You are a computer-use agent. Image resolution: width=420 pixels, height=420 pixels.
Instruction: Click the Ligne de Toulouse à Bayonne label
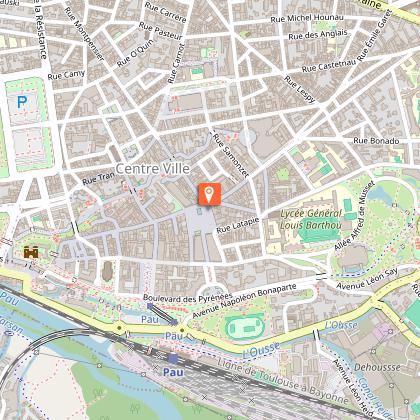pyautogui.click(x=283, y=381)
